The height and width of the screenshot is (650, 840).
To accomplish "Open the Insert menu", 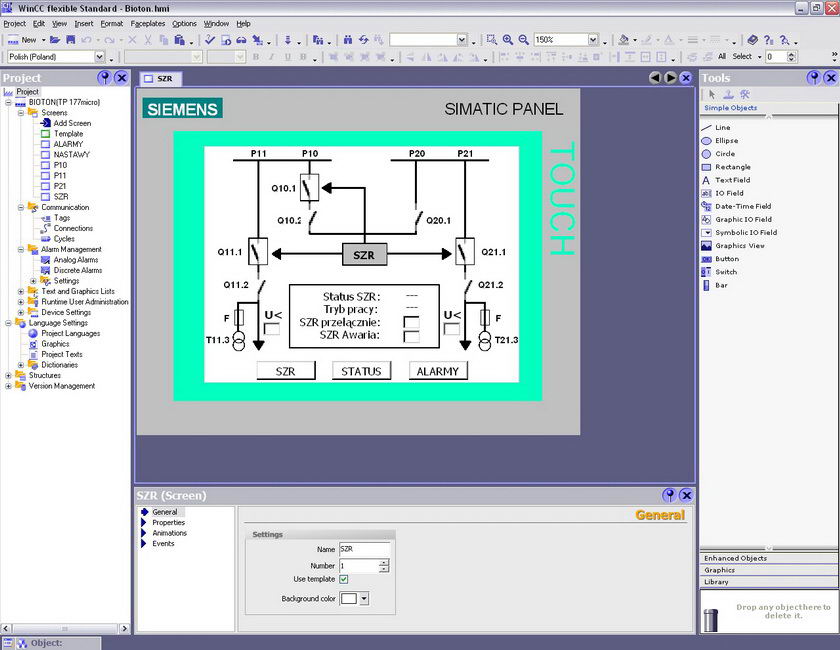I will [x=84, y=24].
